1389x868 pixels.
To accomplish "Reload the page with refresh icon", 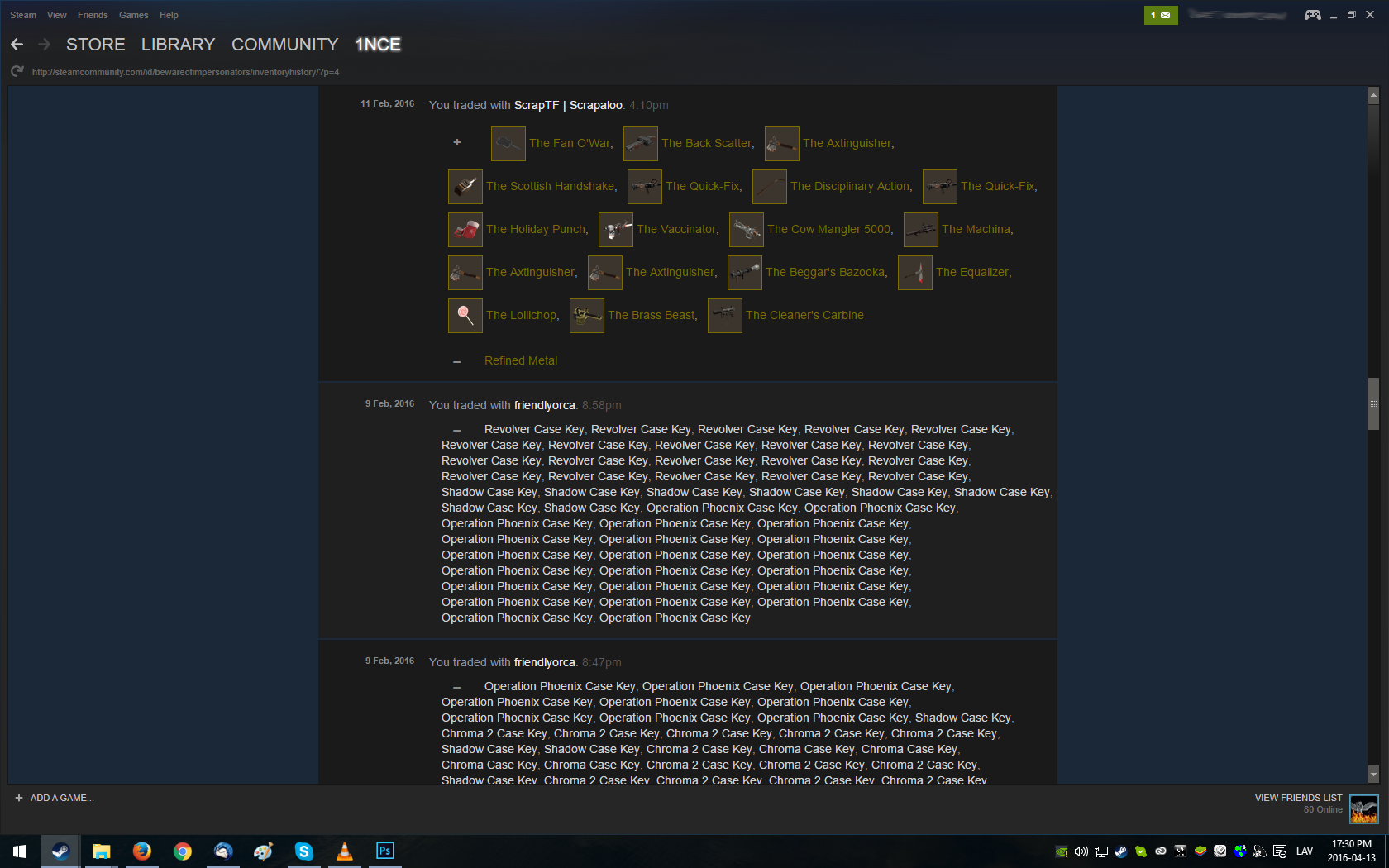I will pyautogui.click(x=17, y=72).
